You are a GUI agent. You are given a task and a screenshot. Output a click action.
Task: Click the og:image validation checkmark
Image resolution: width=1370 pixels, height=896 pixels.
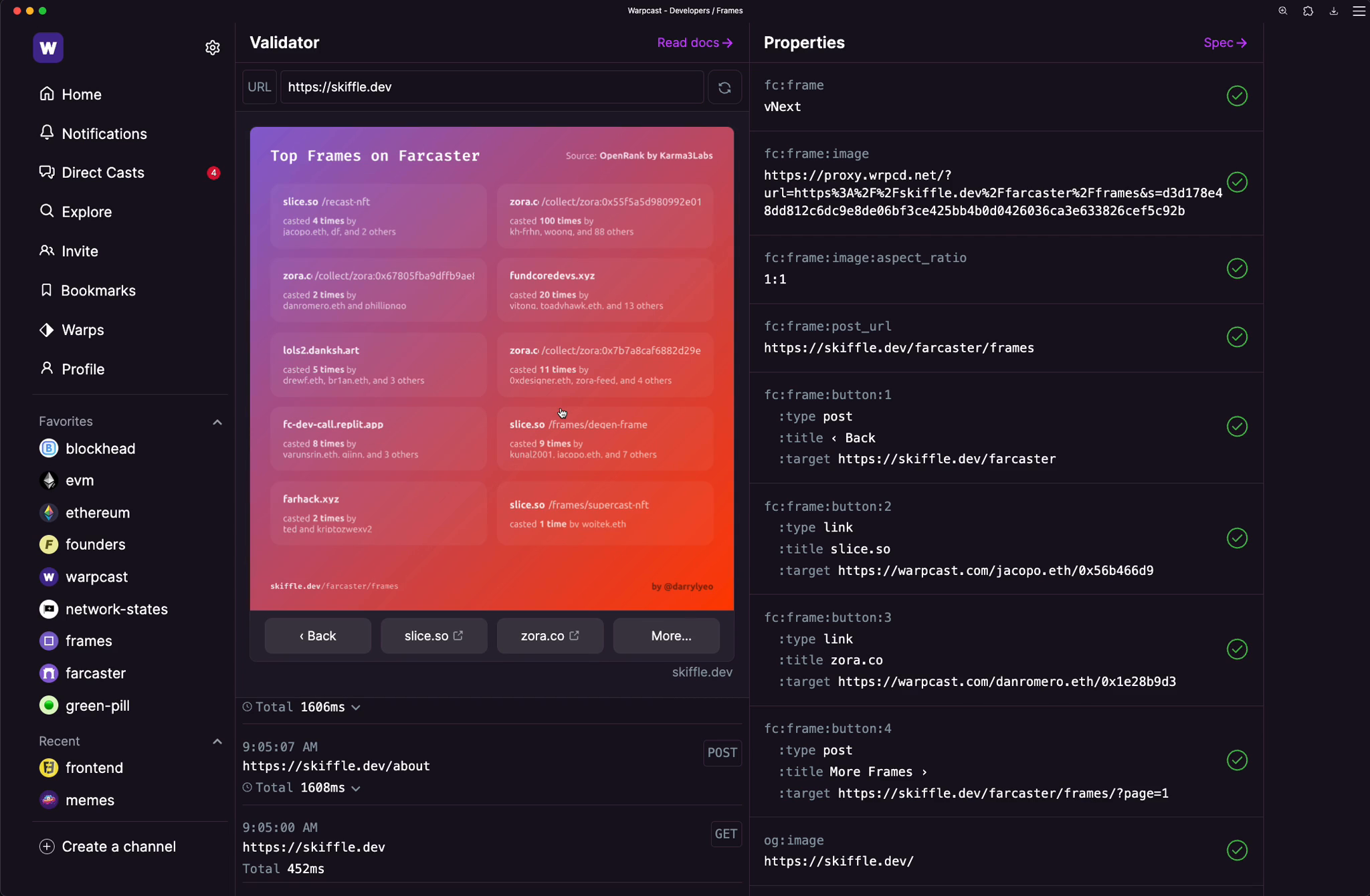click(x=1237, y=851)
